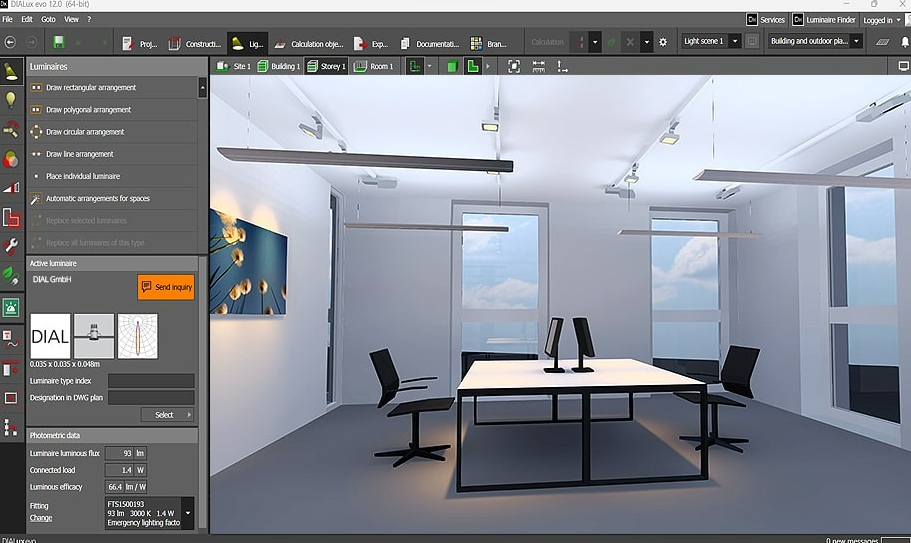Switch to the Documentation tab
This screenshot has width=911, height=543.
pos(430,44)
